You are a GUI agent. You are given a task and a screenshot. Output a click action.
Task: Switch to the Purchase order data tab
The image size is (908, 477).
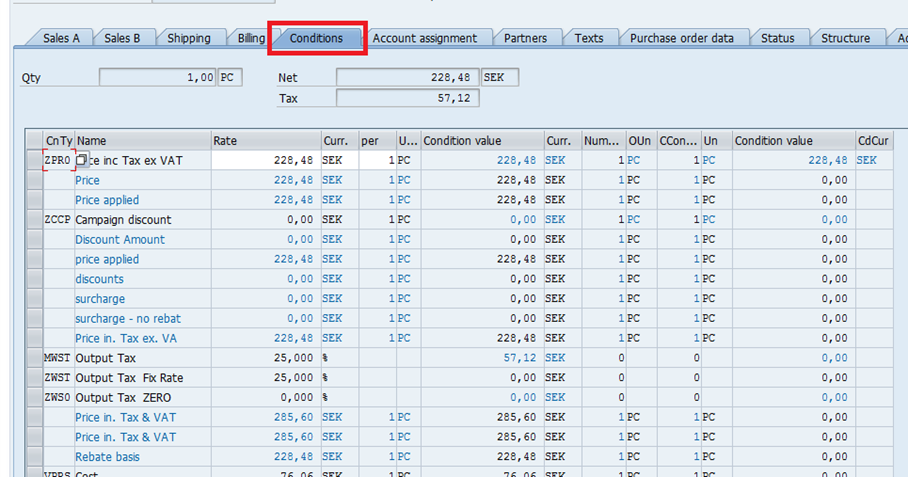(681, 38)
